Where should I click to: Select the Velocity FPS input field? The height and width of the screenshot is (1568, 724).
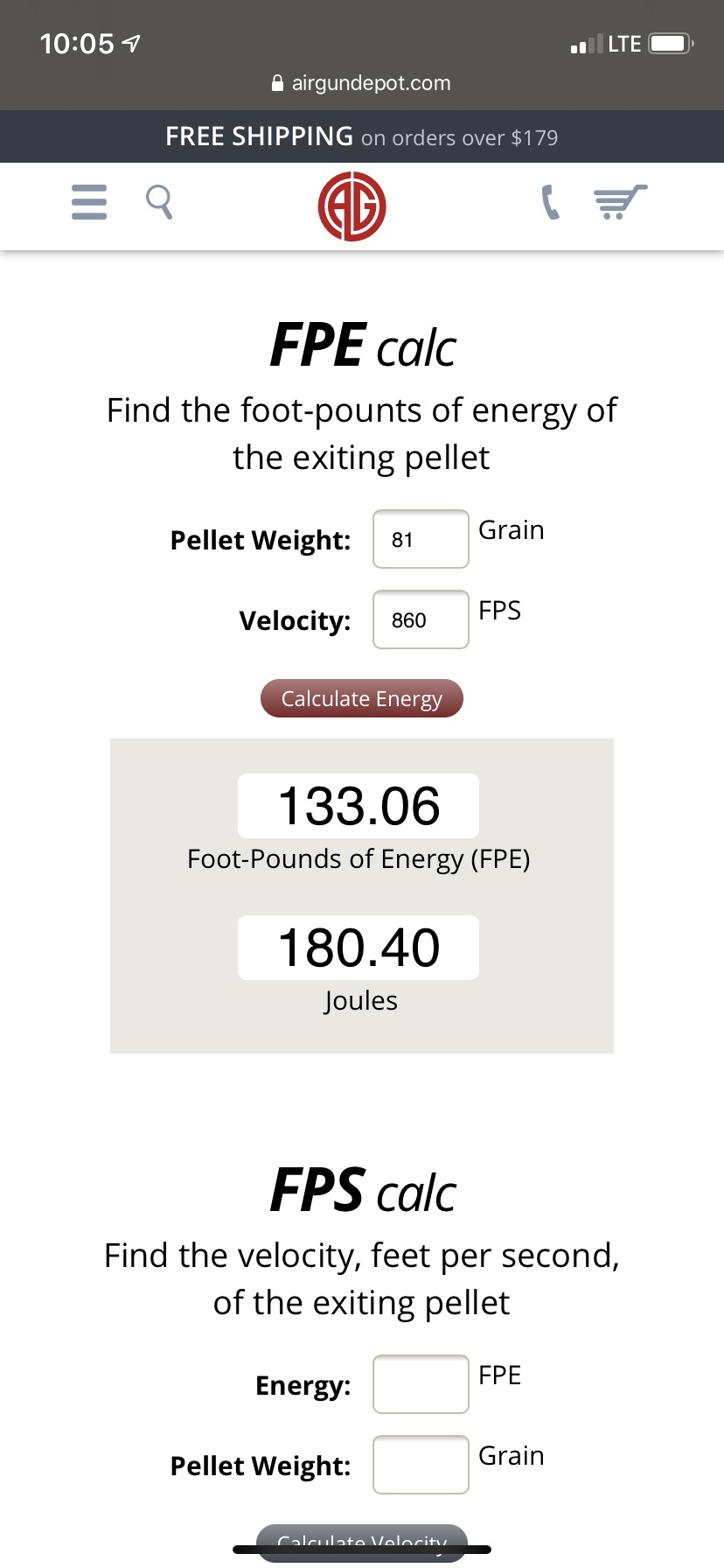421,619
